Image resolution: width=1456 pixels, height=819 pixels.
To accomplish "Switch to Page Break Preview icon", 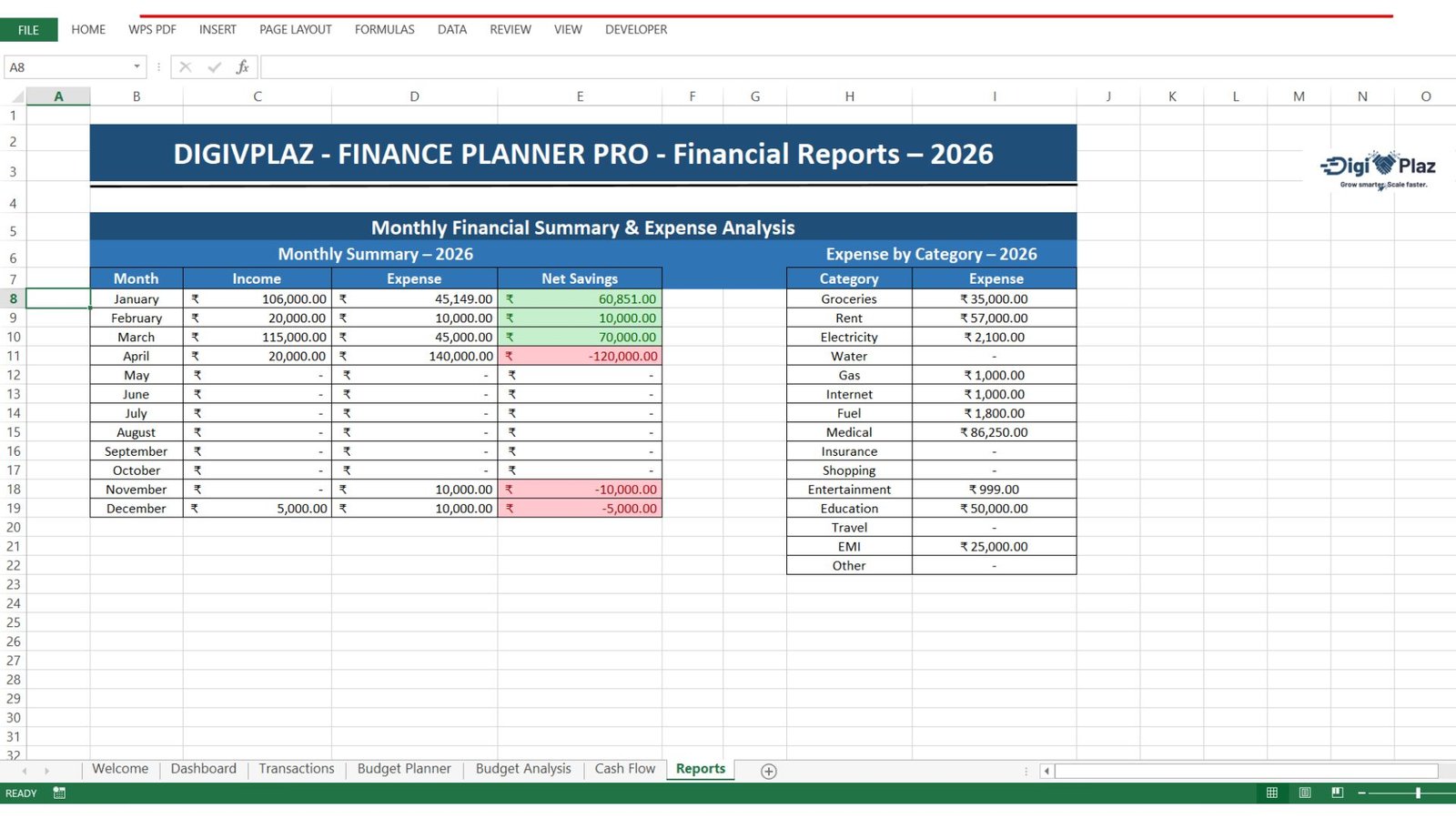I will coord(1337,794).
